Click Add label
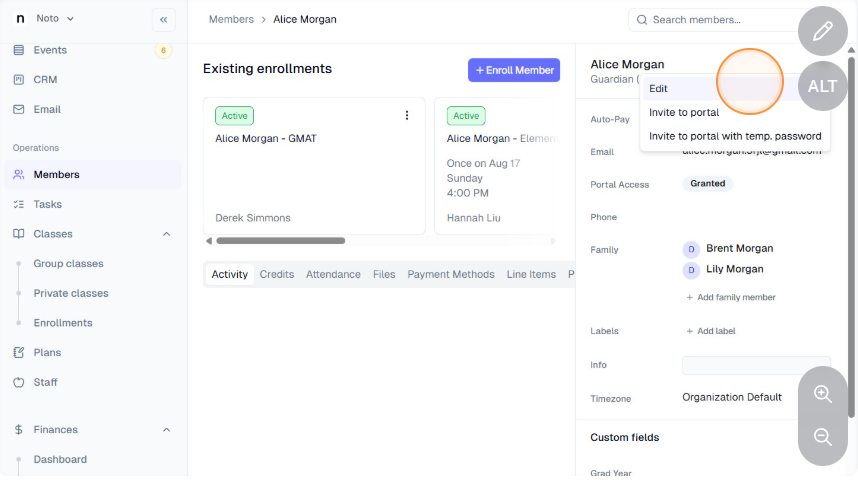 click(711, 331)
